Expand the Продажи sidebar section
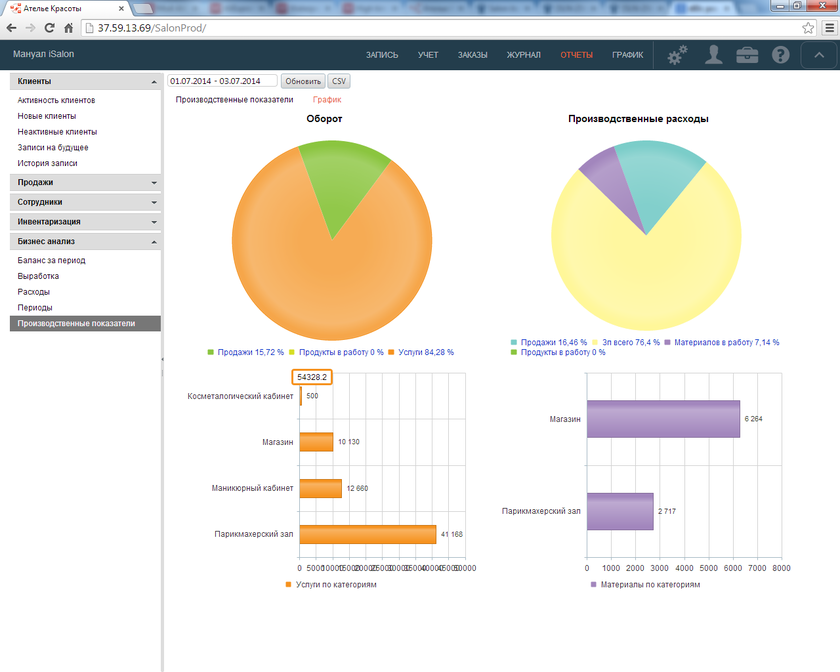 [85, 182]
